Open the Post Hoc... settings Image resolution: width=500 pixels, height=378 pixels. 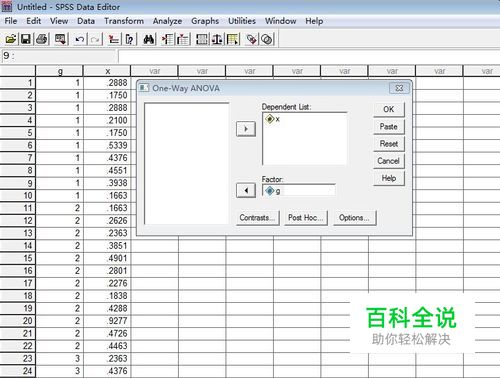[x=306, y=218]
